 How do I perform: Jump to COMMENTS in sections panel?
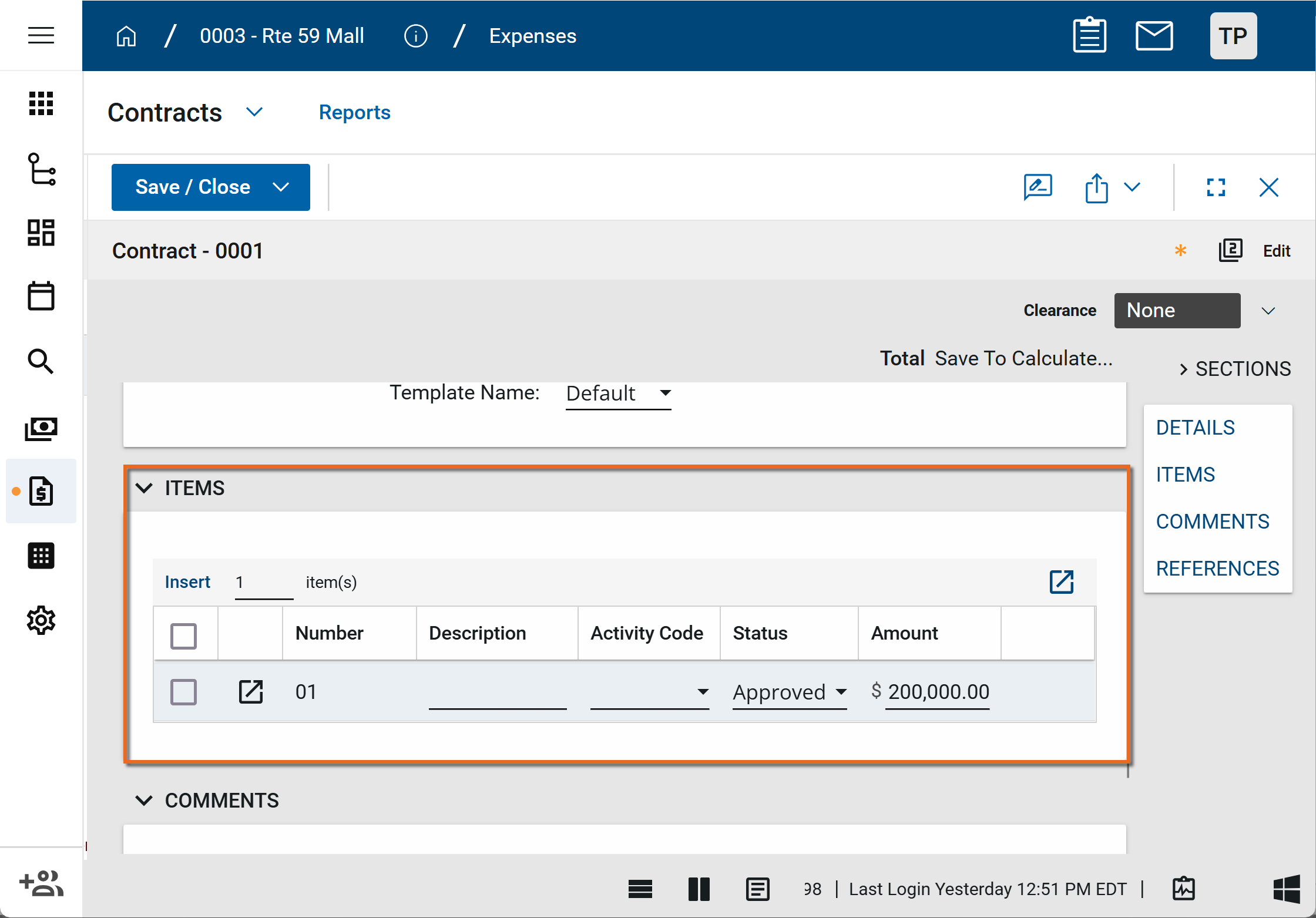click(x=1212, y=521)
